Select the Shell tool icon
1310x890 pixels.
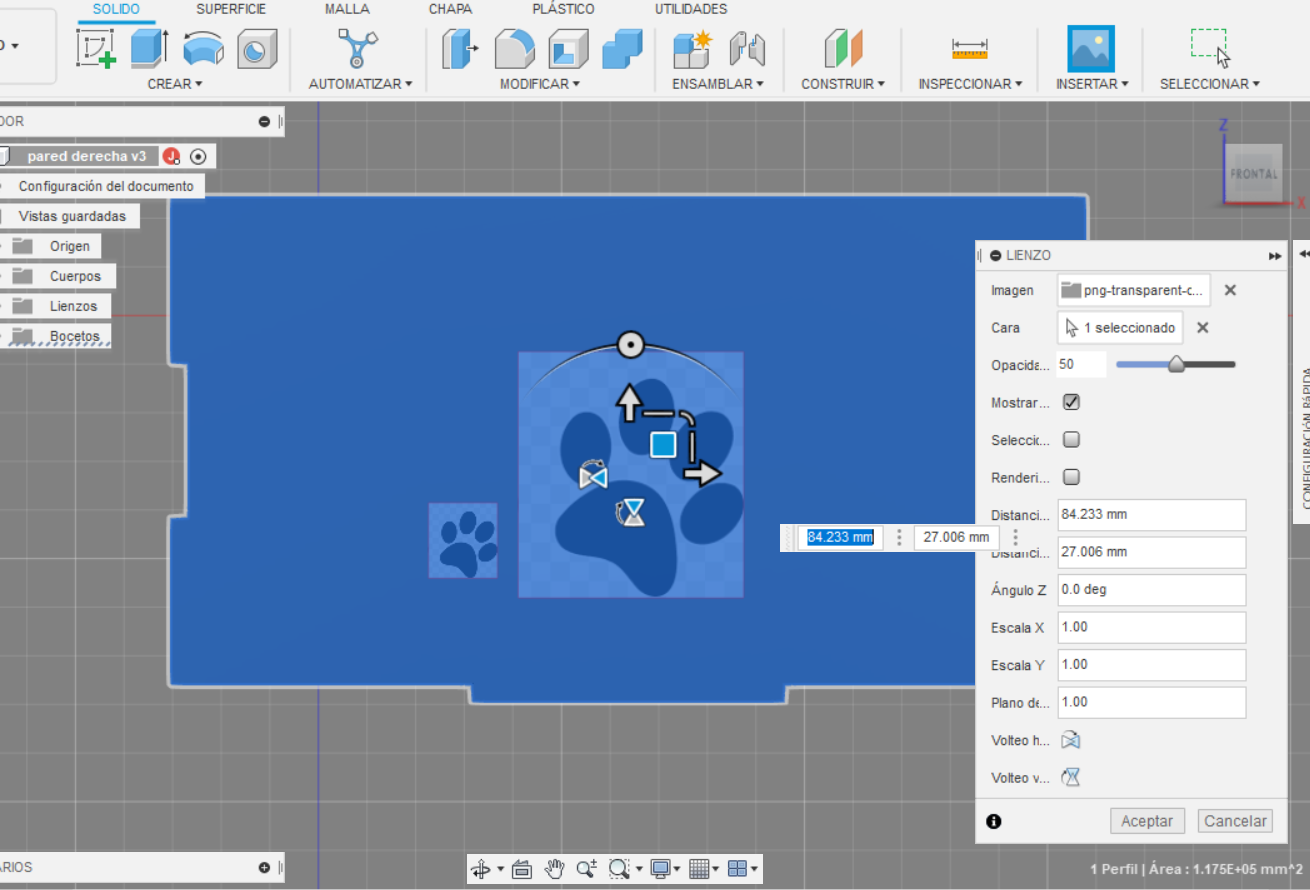pos(568,49)
